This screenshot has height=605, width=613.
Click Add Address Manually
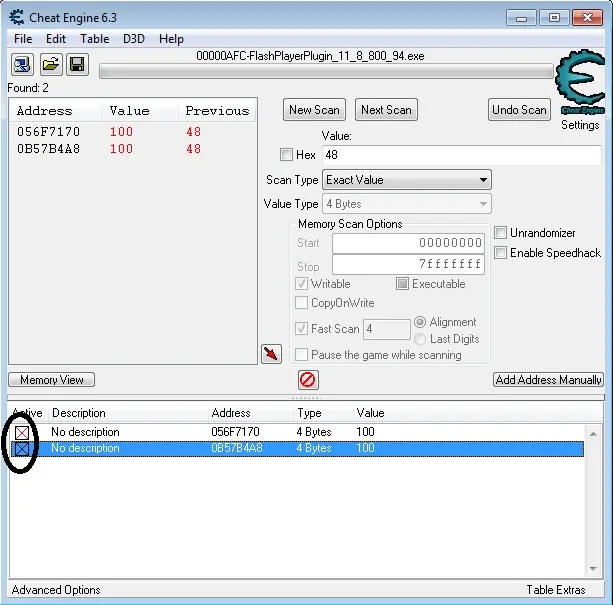pyautogui.click(x=548, y=379)
